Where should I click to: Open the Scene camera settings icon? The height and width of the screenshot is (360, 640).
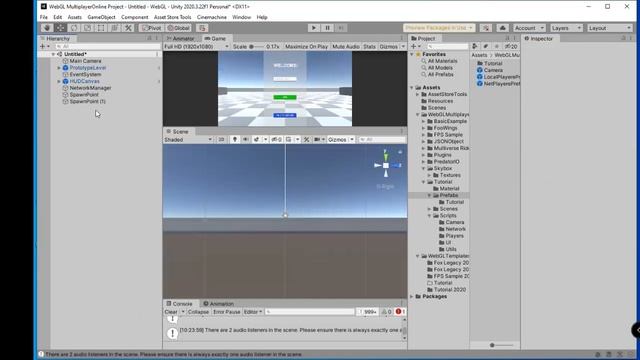click(x=317, y=140)
